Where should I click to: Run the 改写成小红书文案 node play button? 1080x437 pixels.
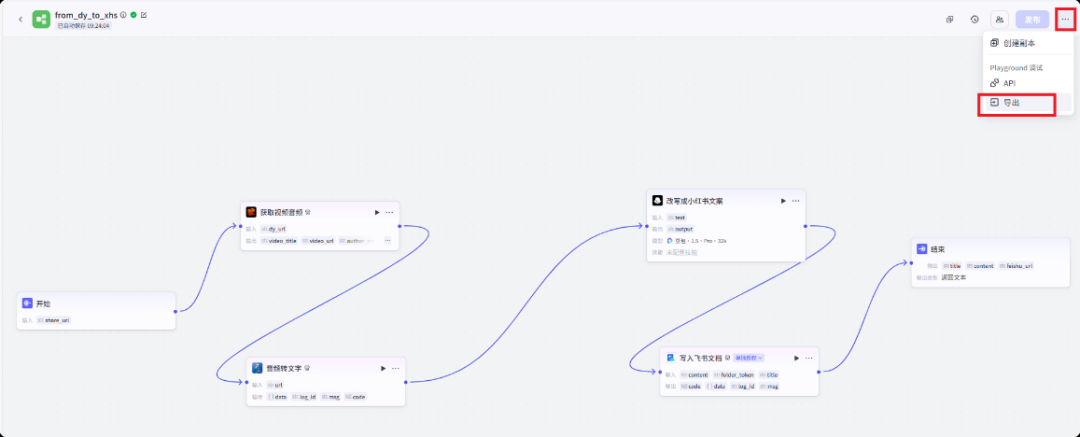pos(783,201)
